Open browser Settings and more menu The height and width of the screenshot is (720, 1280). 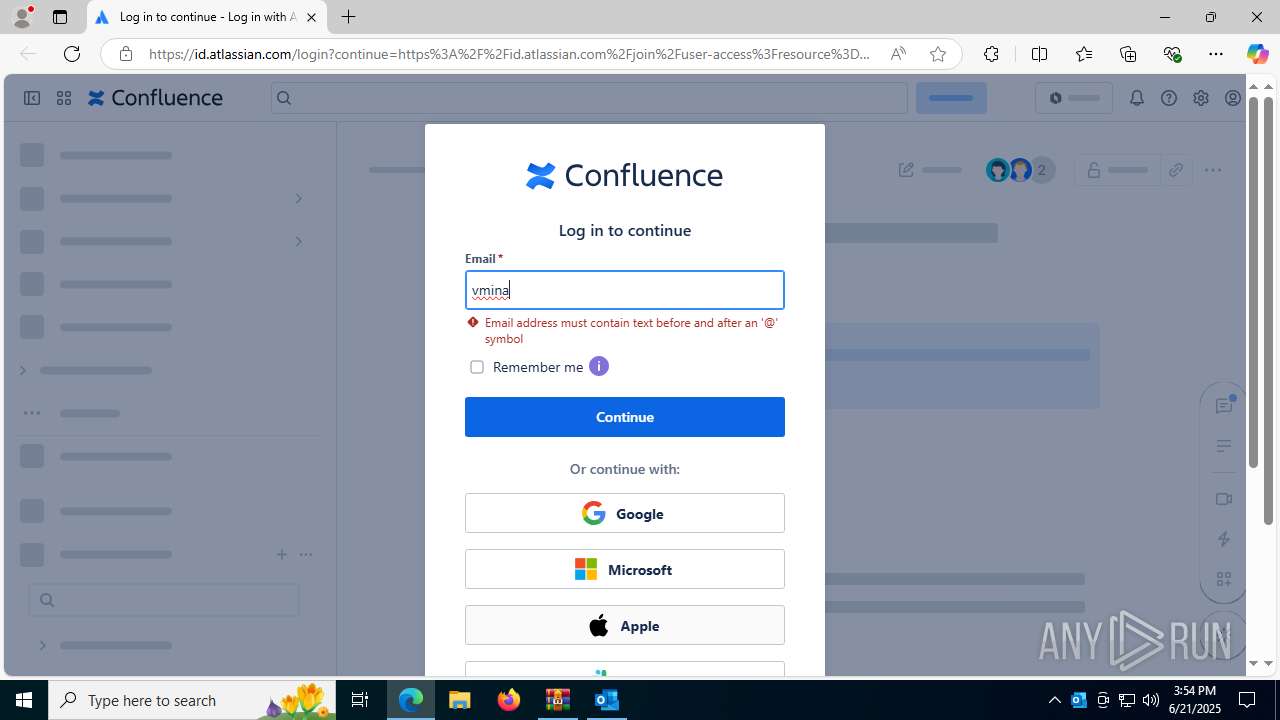click(x=1216, y=54)
